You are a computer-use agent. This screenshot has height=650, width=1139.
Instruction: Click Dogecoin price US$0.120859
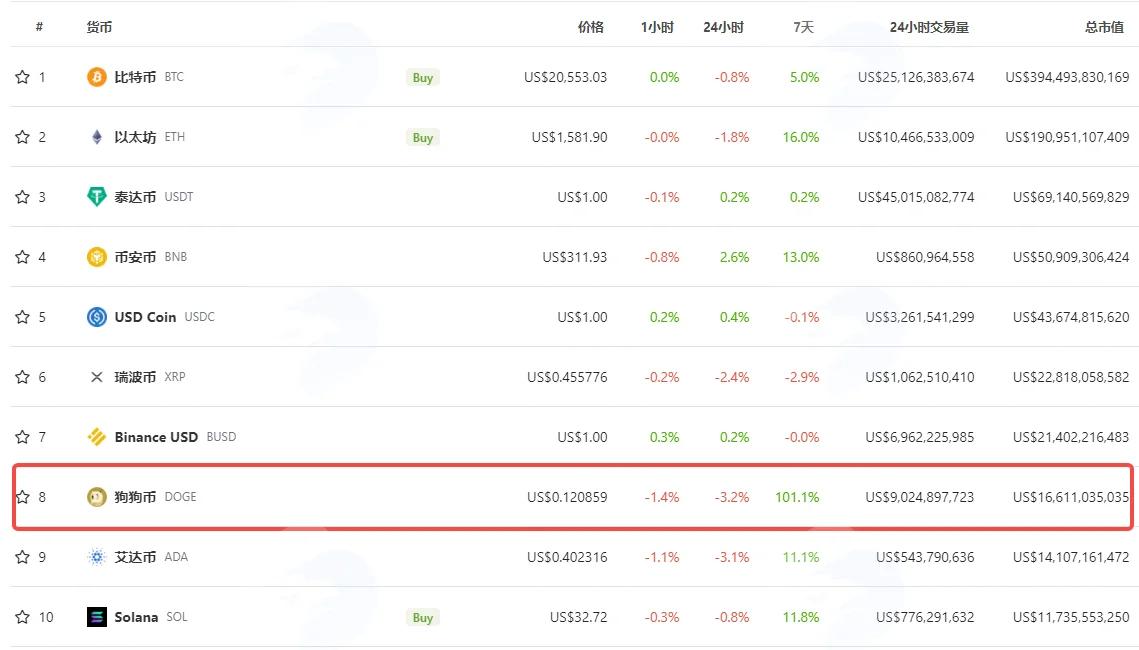click(567, 497)
